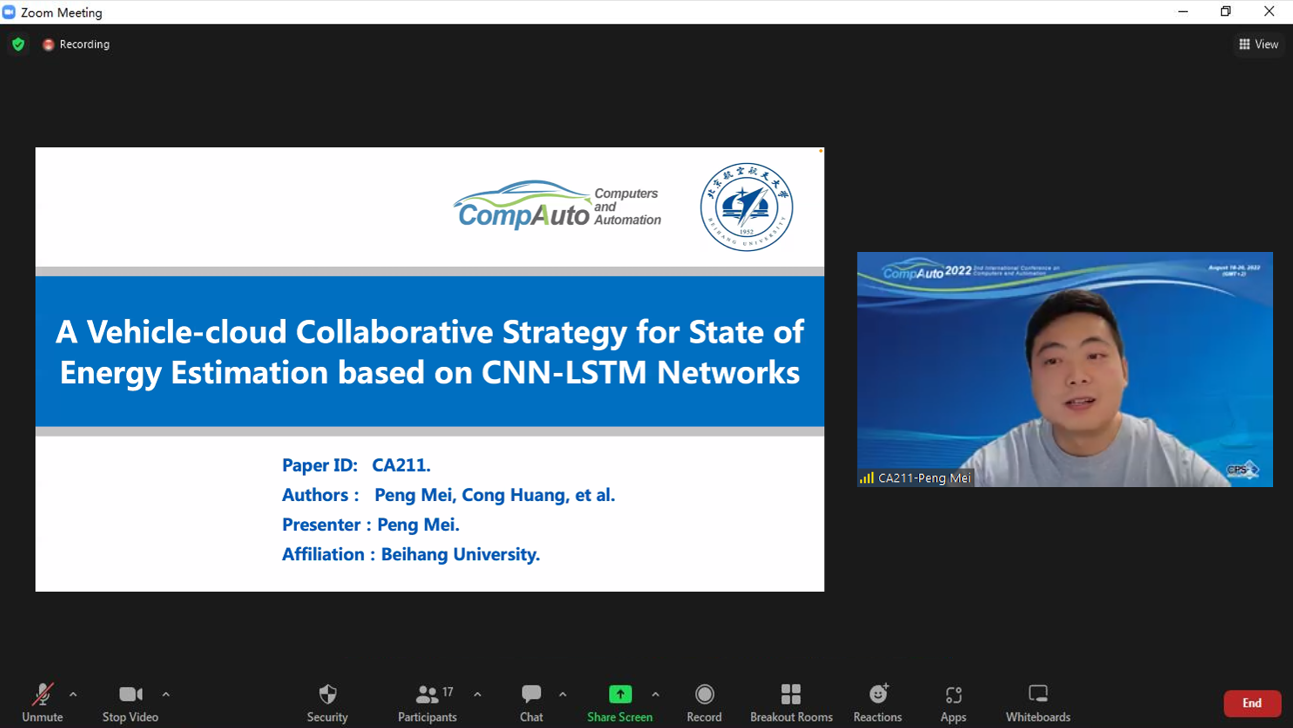Open Zoom Apps

coord(953,702)
